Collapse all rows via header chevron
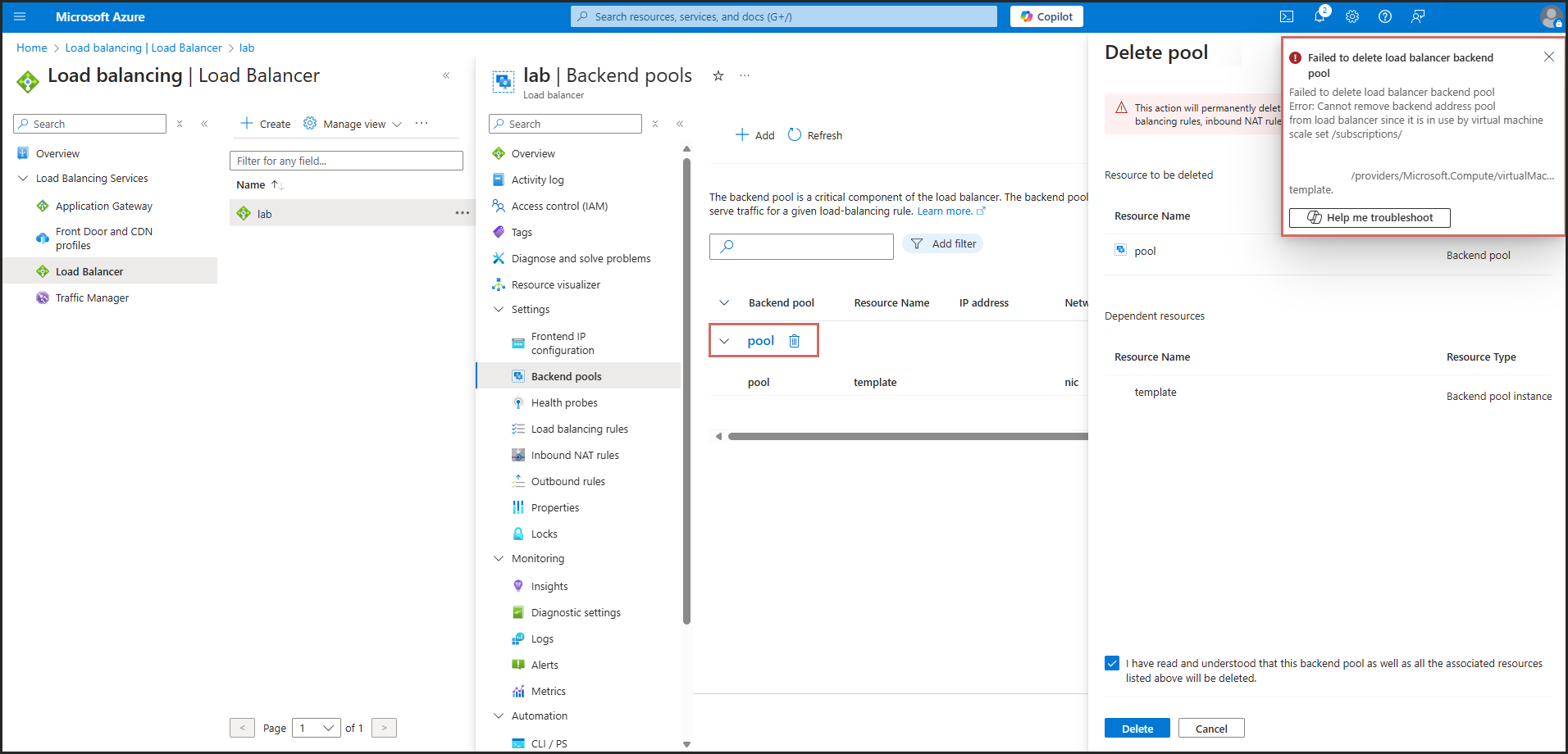The width and height of the screenshot is (1568, 754). click(724, 302)
